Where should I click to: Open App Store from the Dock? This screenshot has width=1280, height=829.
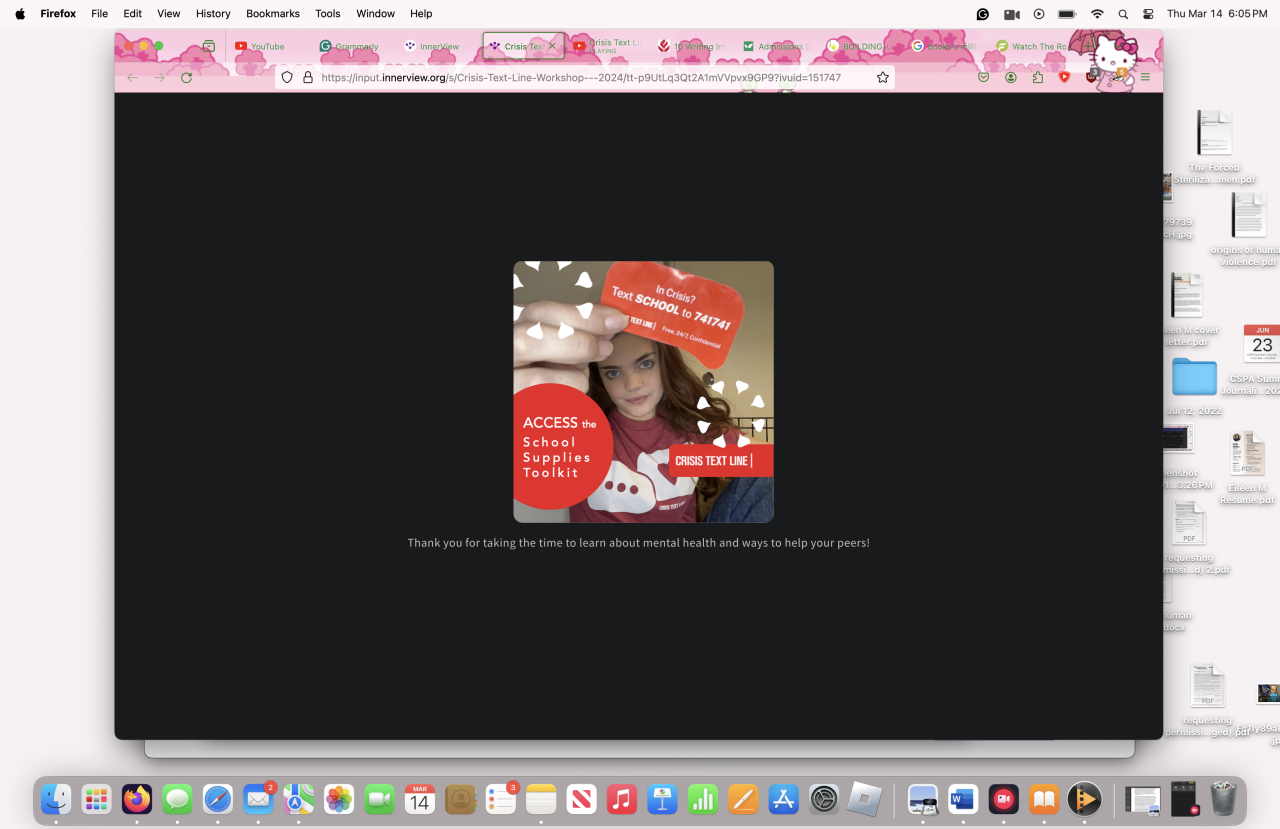click(x=784, y=799)
